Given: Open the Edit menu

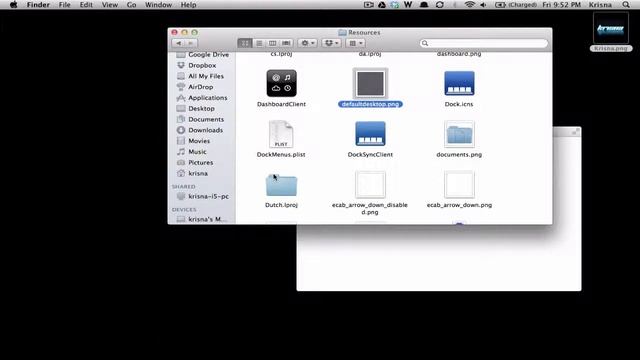Looking at the screenshot, I should (86, 5).
